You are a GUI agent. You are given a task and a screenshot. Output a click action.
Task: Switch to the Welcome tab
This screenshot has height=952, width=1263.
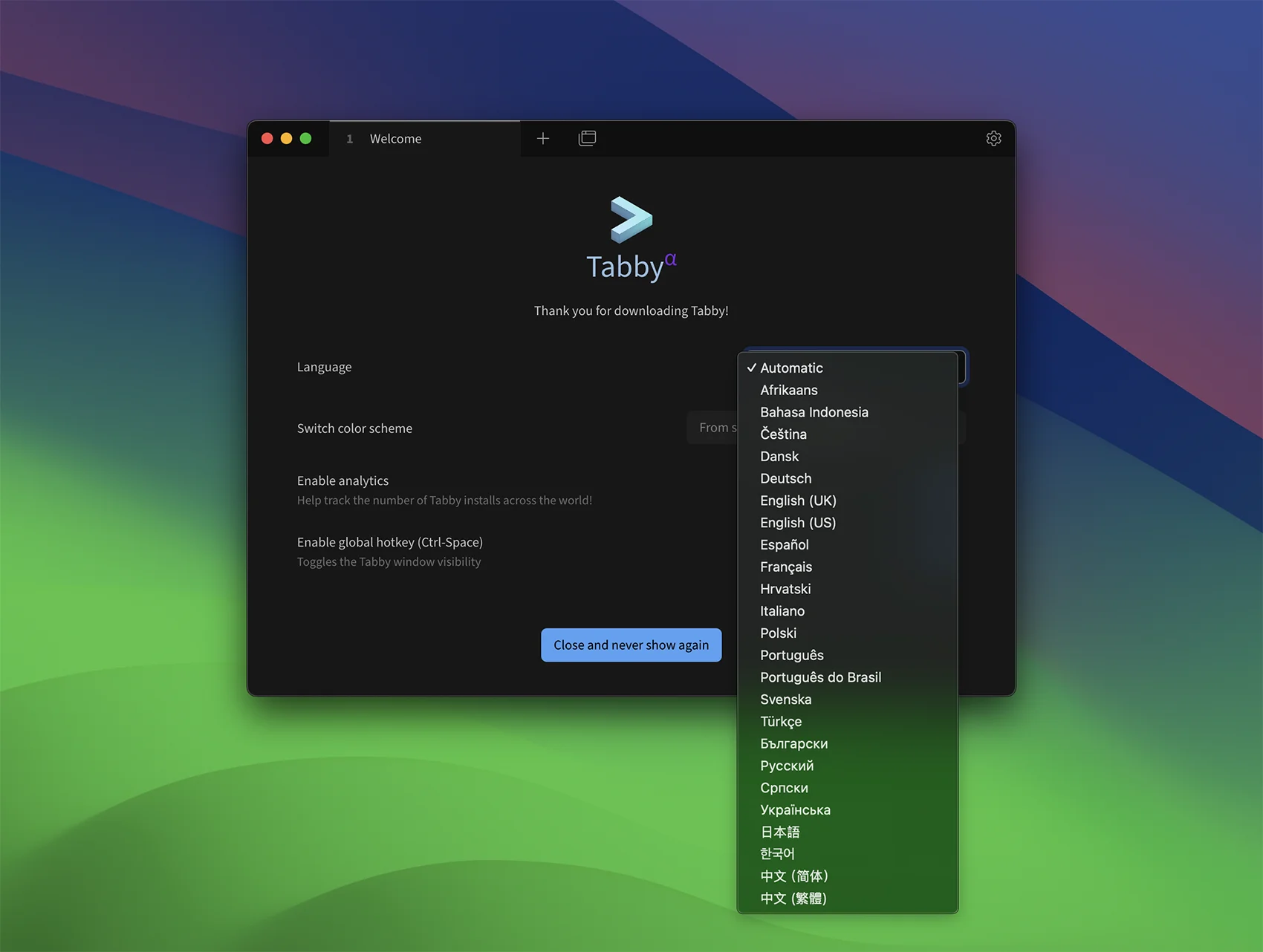coord(425,139)
